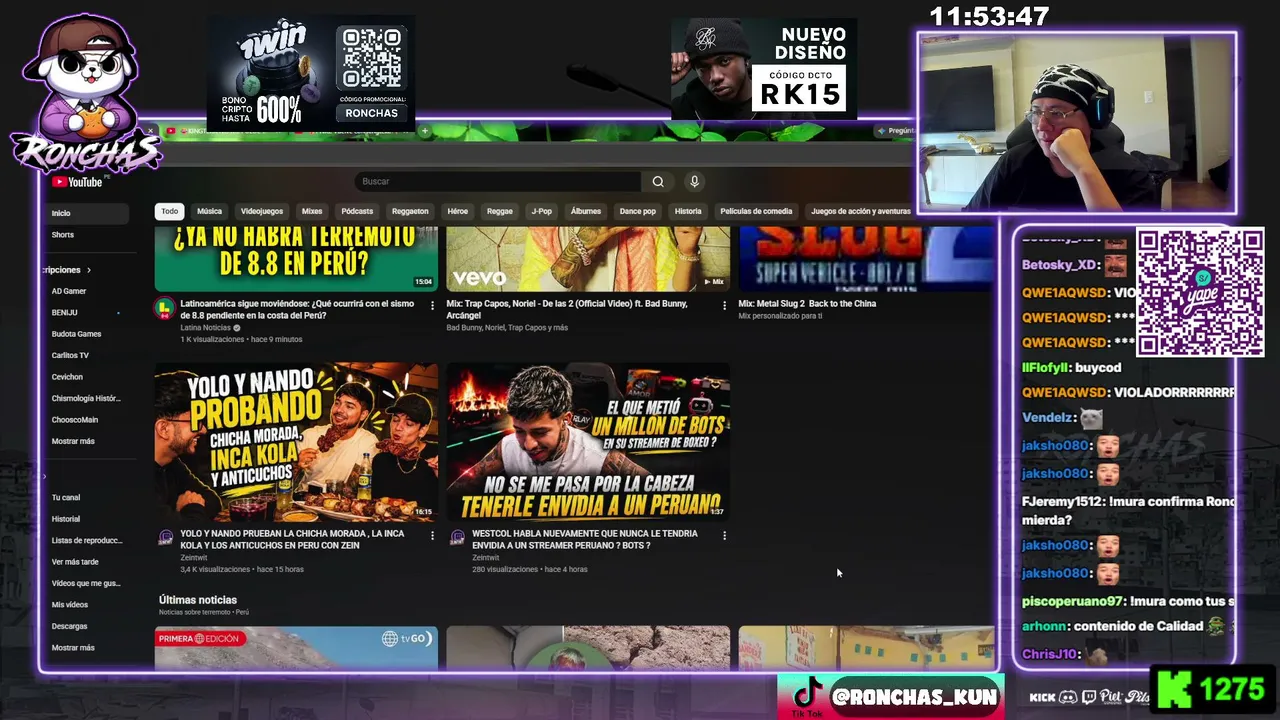Open the title Mix: Metal Slug 2 Back to the China
The width and height of the screenshot is (1280, 720).
tap(807, 304)
